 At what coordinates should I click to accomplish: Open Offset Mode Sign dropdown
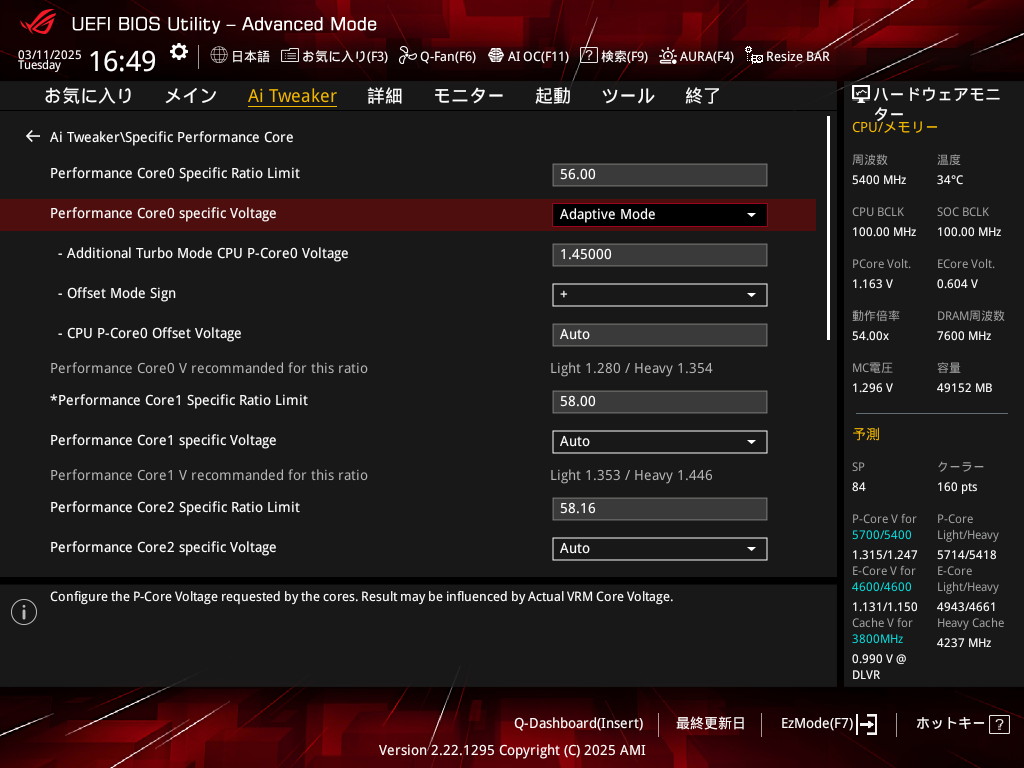660,295
